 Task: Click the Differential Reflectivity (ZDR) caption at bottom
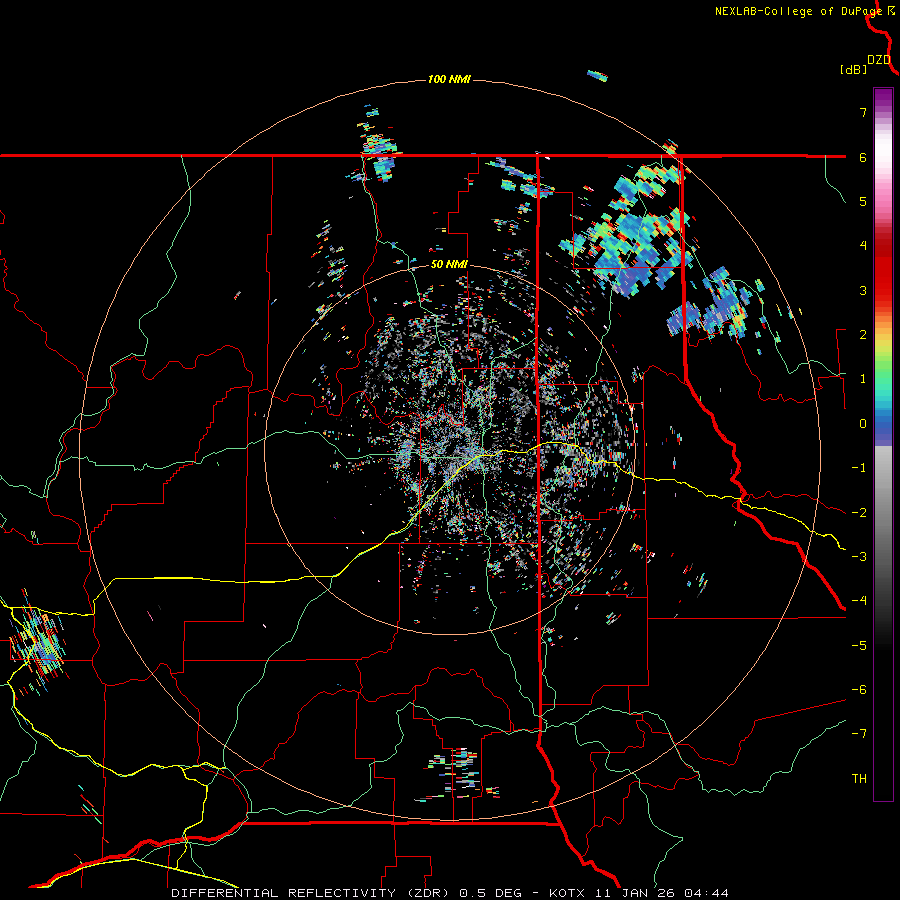point(450,893)
